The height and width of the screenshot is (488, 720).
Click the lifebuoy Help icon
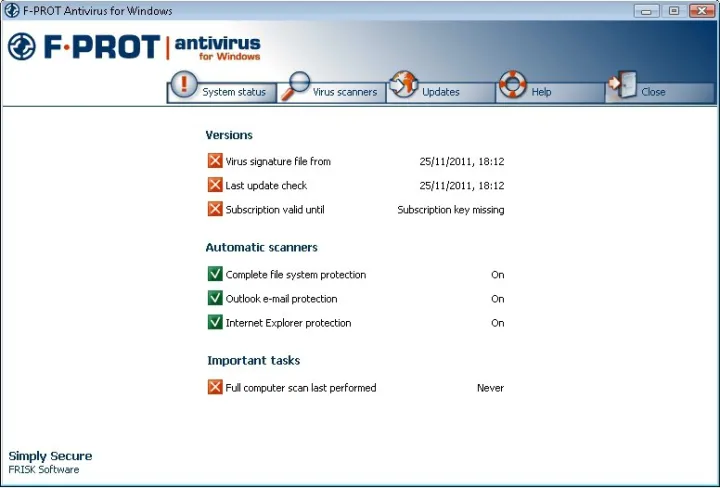click(x=513, y=85)
